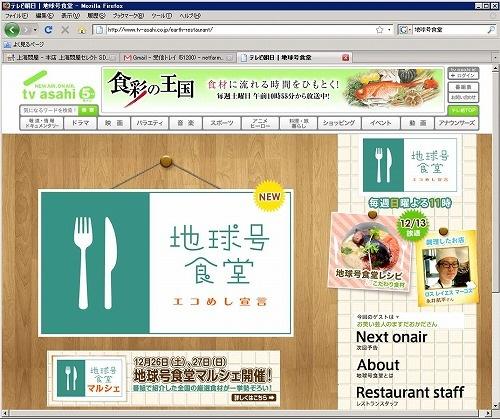Click the ドラマ navigation button
This screenshot has height=419, width=500.
pos(80,123)
